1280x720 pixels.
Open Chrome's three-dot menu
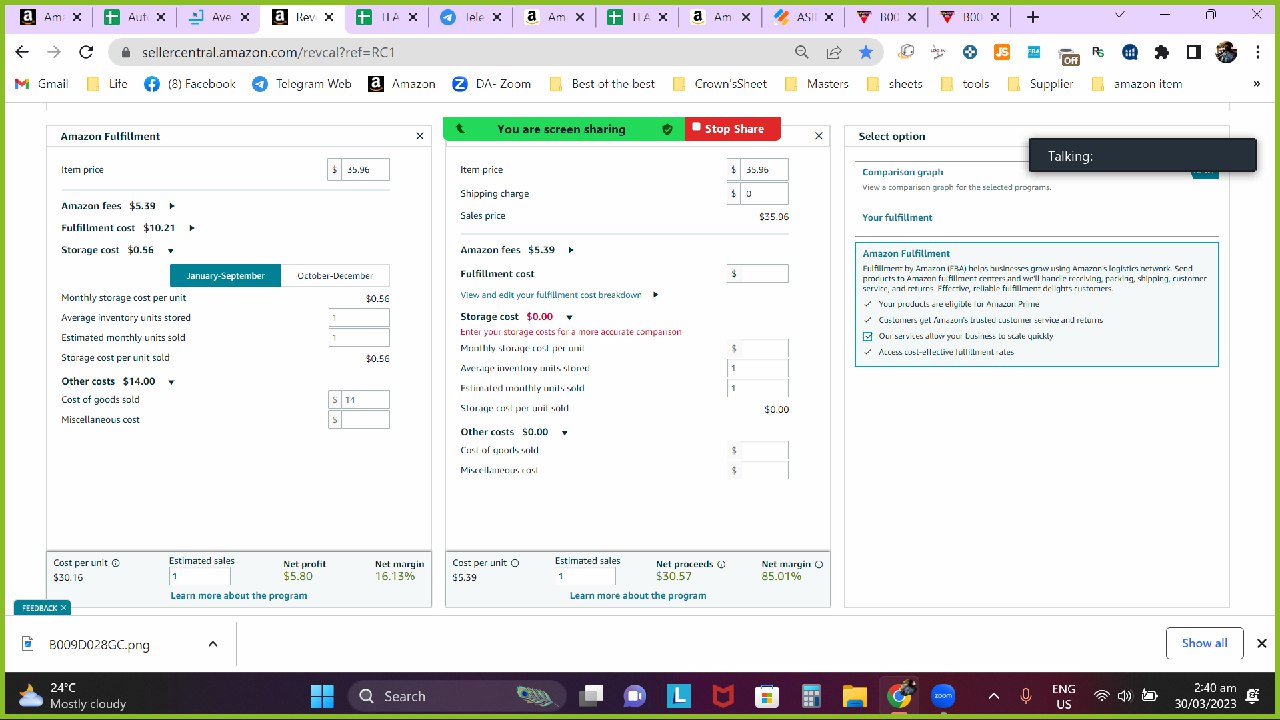pyautogui.click(x=1258, y=52)
